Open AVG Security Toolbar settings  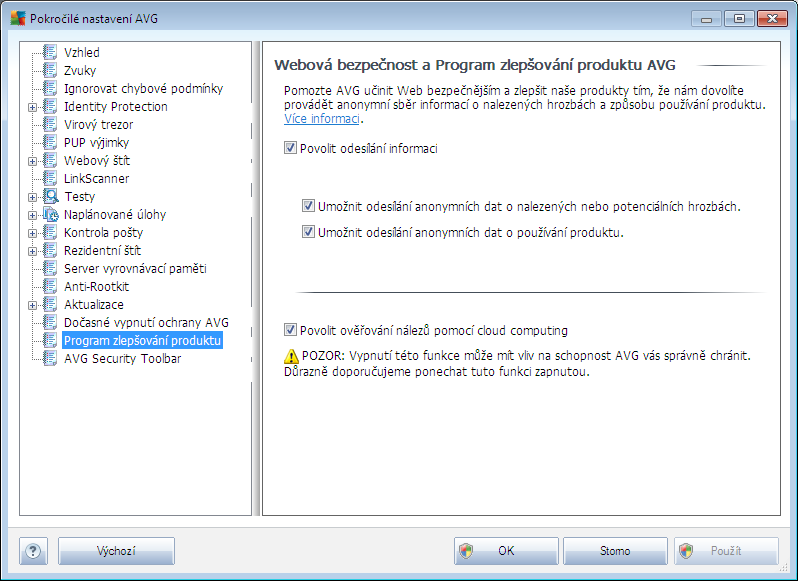123,359
